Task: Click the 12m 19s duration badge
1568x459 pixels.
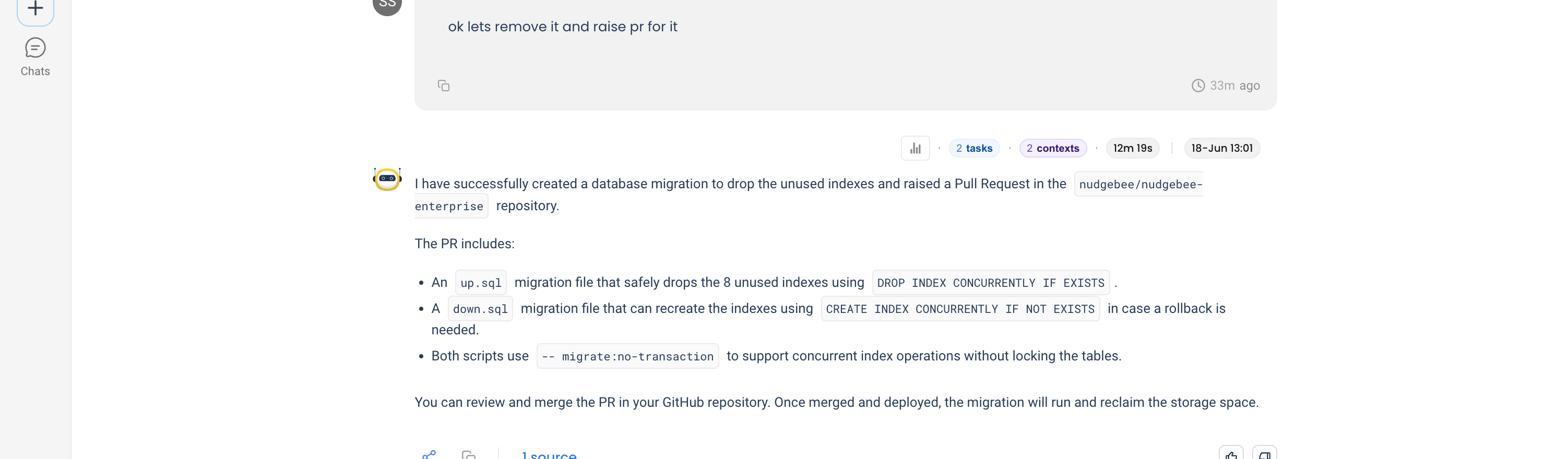Action: [x=1132, y=148]
